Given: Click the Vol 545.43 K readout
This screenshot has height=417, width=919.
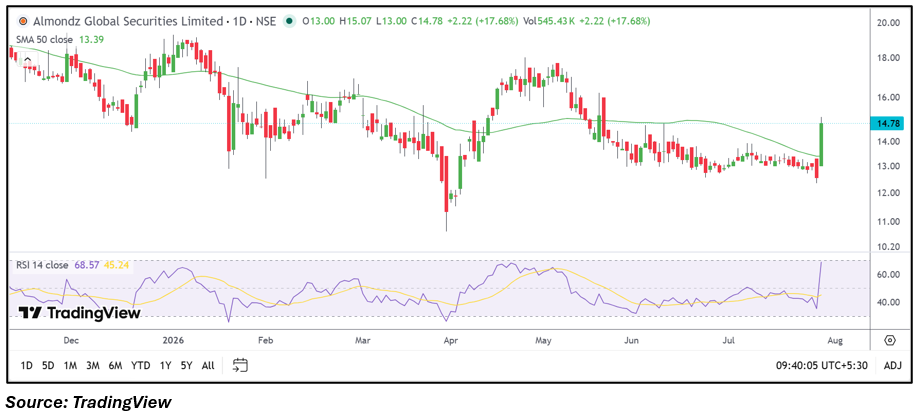Looking at the screenshot, I should [x=549, y=21].
